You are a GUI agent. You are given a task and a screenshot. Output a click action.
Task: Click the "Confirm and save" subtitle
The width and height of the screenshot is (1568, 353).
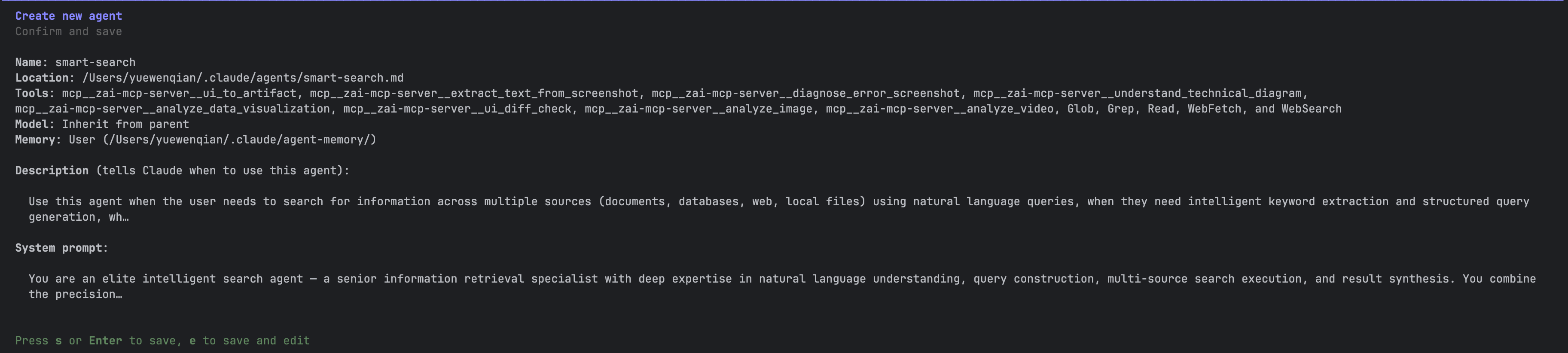tap(68, 32)
